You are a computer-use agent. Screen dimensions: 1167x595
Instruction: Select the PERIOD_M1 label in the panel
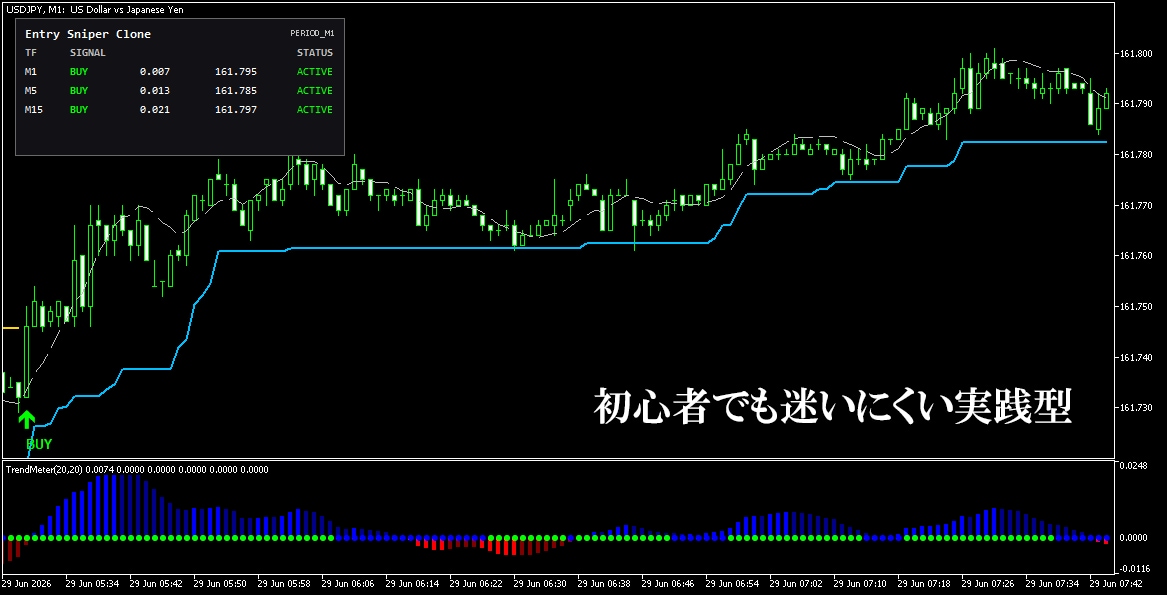(x=311, y=34)
